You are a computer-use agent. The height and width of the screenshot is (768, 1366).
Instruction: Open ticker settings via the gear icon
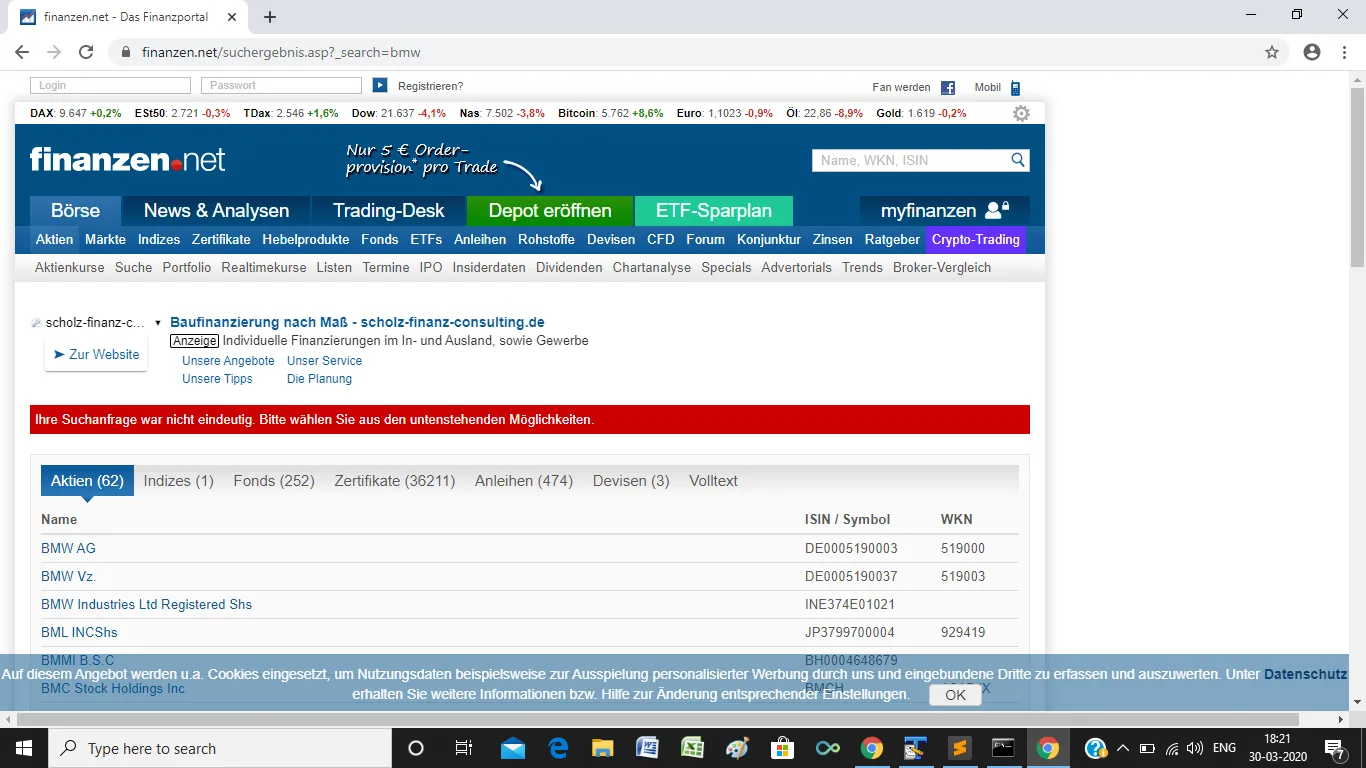click(1021, 114)
